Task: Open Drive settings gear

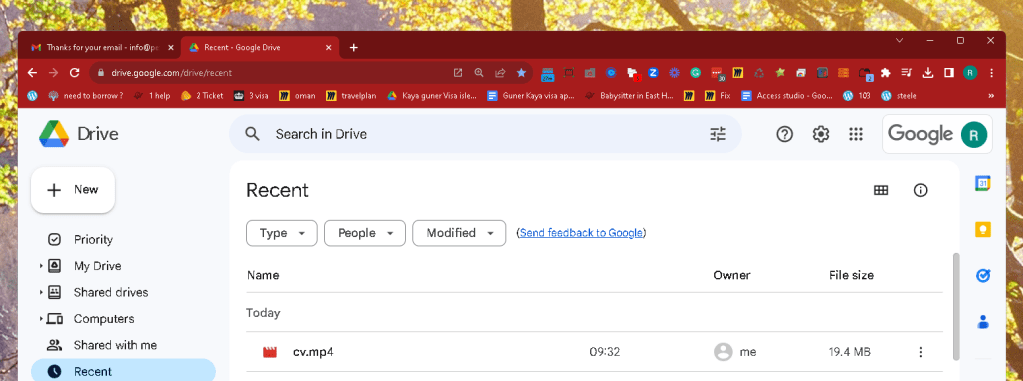Action: coord(820,134)
